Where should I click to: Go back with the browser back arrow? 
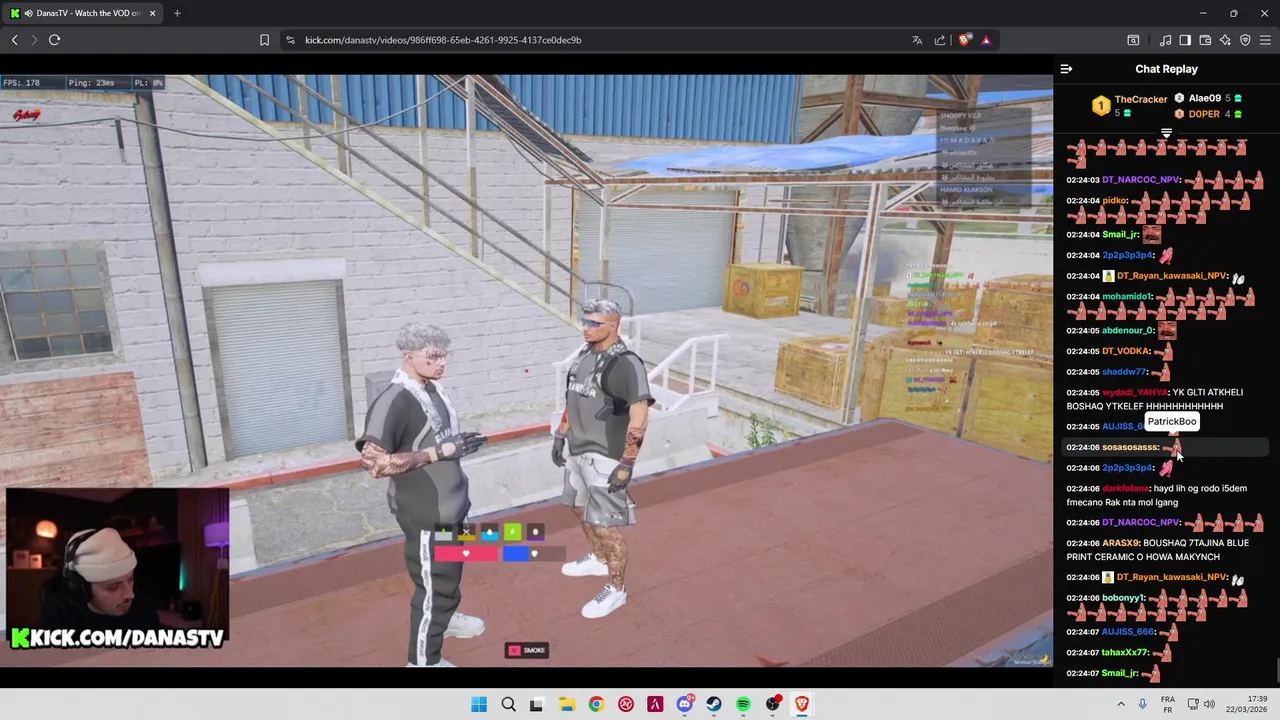pyautogui.click(x=14, y=40)
